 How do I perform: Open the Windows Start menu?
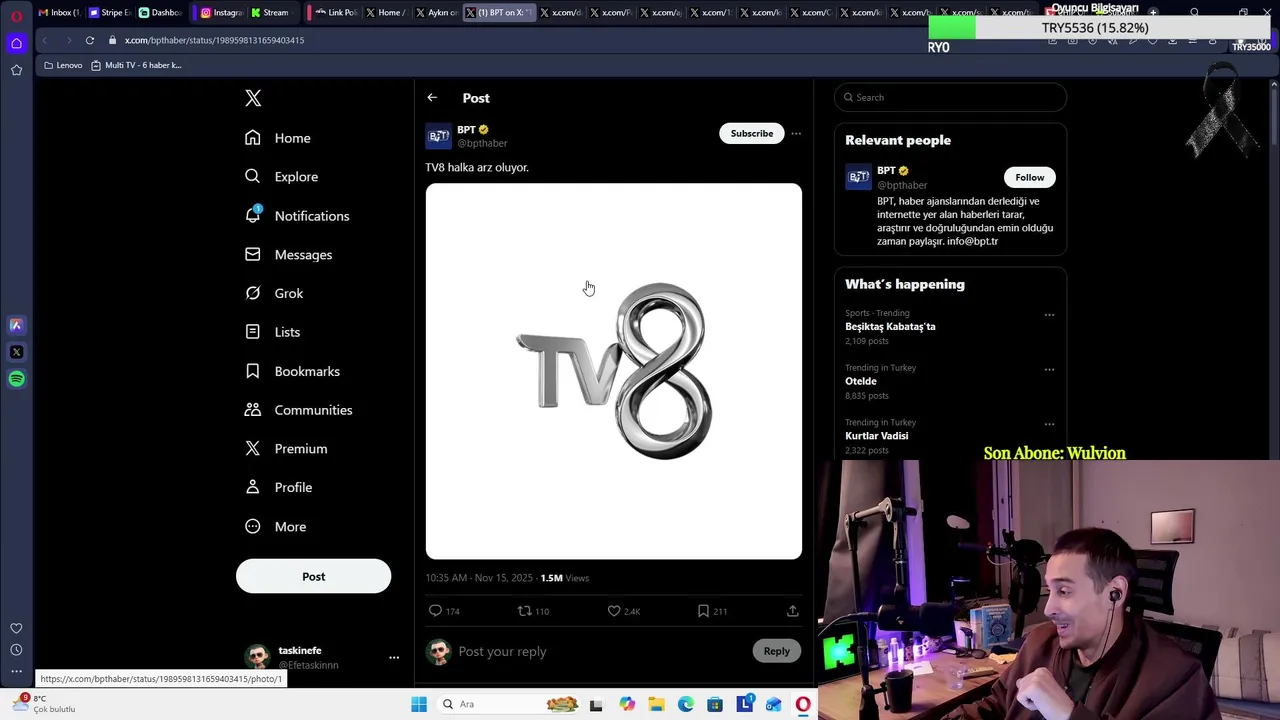419,704
